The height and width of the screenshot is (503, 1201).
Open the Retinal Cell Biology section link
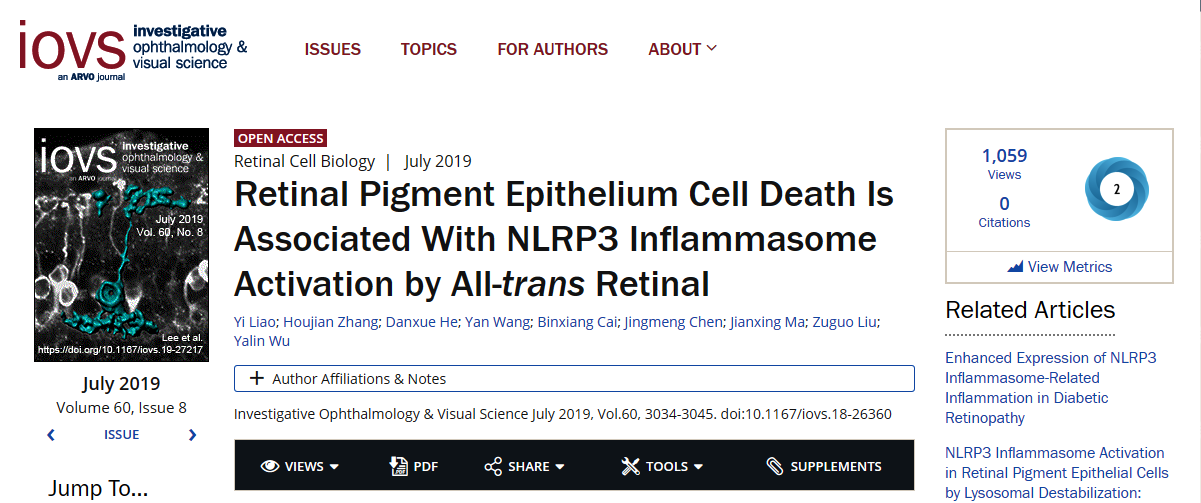pyautogui.click(x=304, y=161)
